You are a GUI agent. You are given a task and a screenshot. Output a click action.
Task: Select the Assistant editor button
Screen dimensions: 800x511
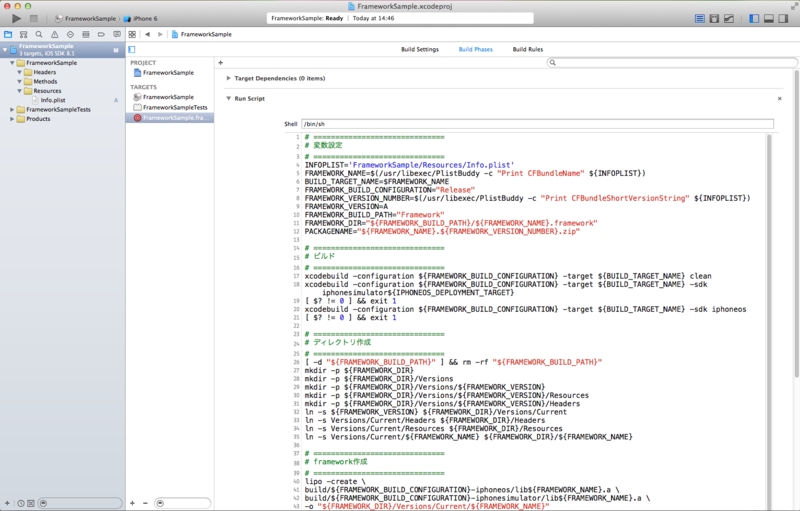(x=714, y=18)
